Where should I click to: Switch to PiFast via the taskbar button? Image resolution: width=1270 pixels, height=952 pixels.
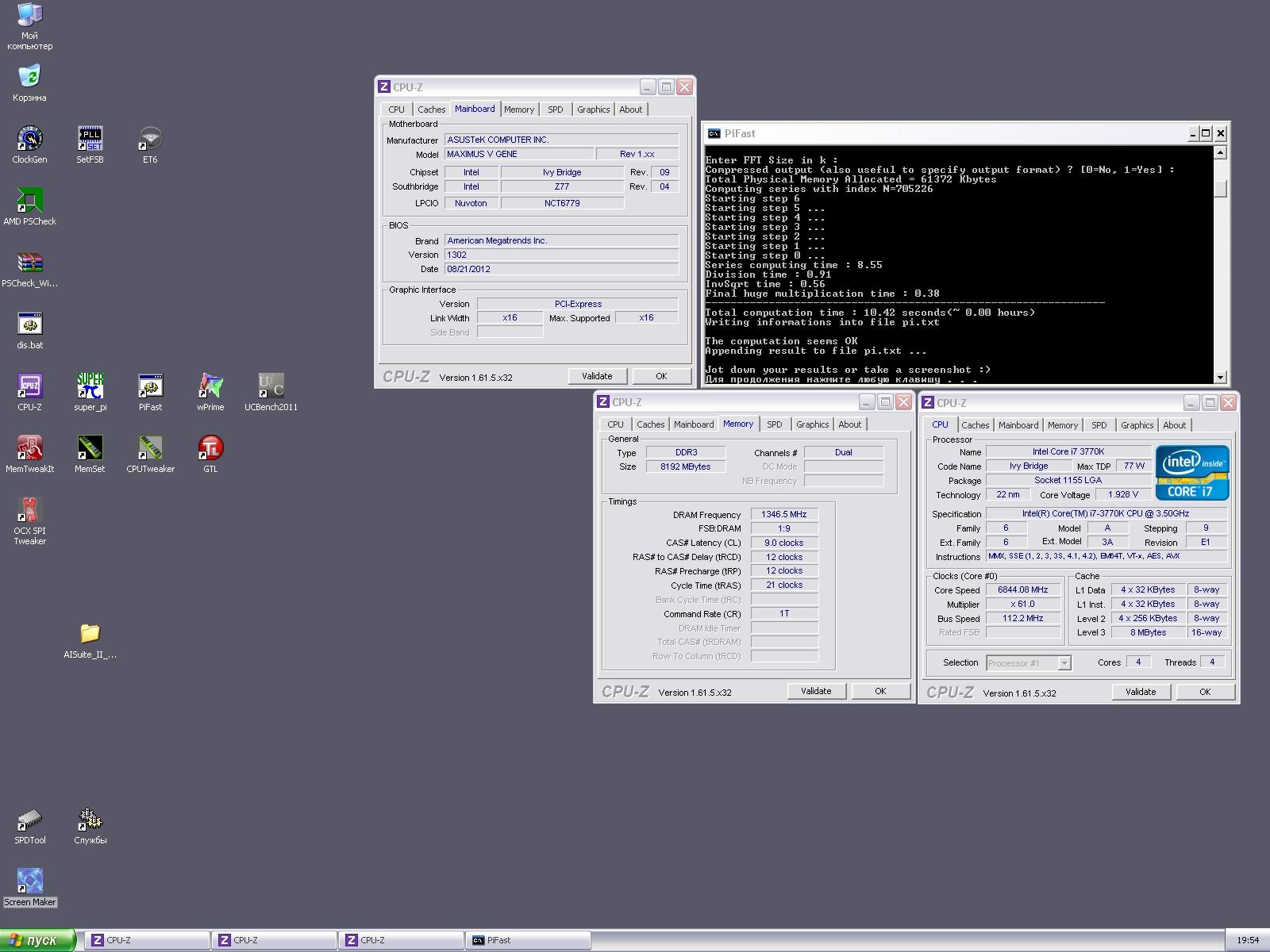[x=529, y=940]
